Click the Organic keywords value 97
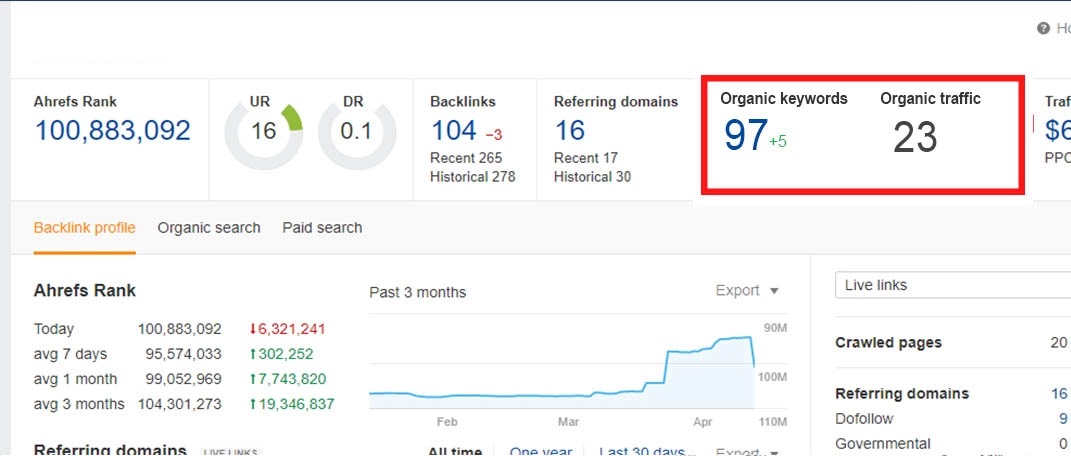The width and height of the screenshot is (1071, 456). [x=745, y=136]
